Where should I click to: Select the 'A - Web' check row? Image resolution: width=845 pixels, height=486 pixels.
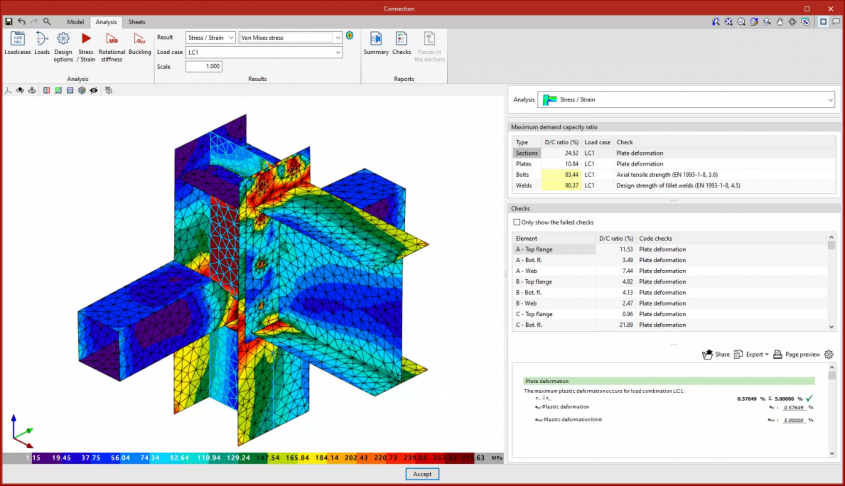coord(670,271)
